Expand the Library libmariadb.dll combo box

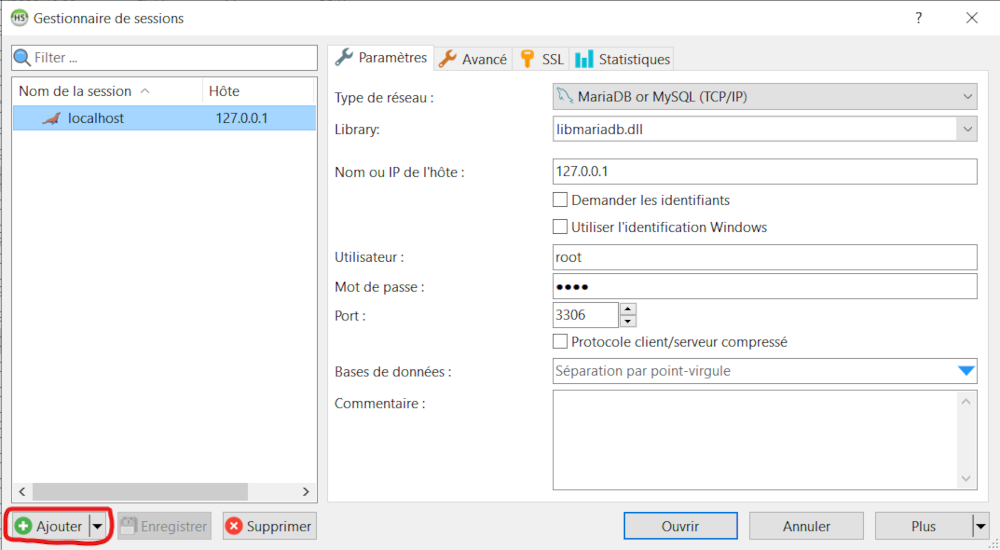966,129
